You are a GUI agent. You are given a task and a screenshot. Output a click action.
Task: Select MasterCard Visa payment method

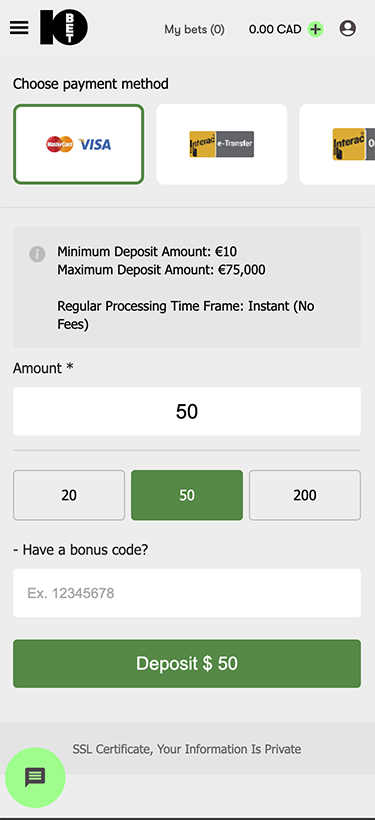pyautogui.click(x=78, y=144)
